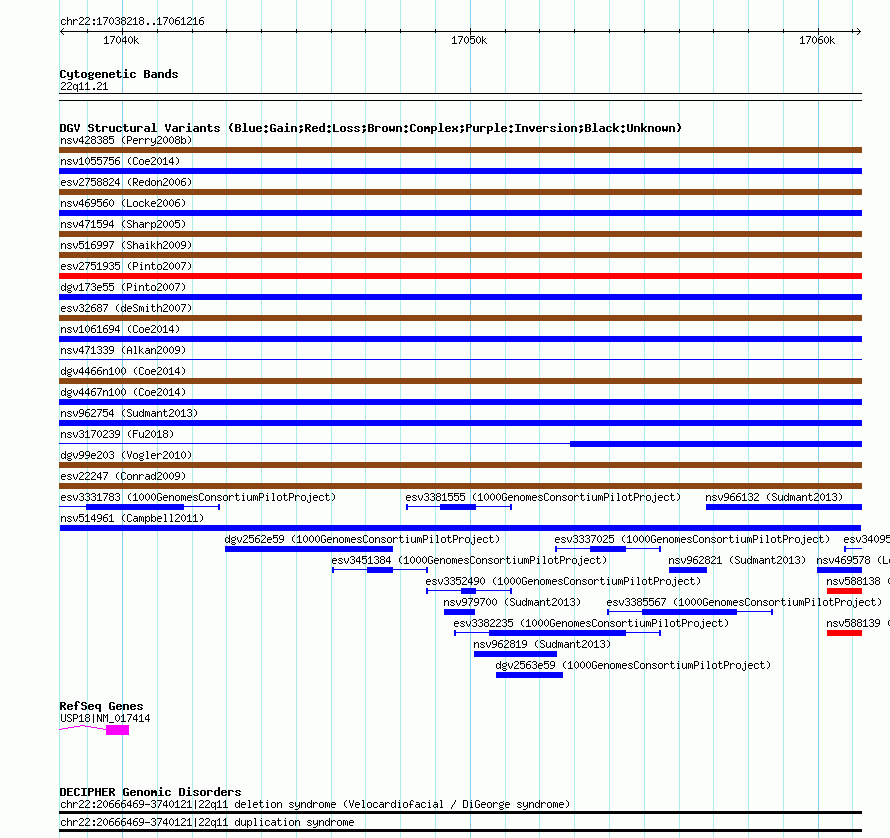Select esv3331783 variant label
The height and width of the screenshot is (838, 890).
tap(198, 497)
